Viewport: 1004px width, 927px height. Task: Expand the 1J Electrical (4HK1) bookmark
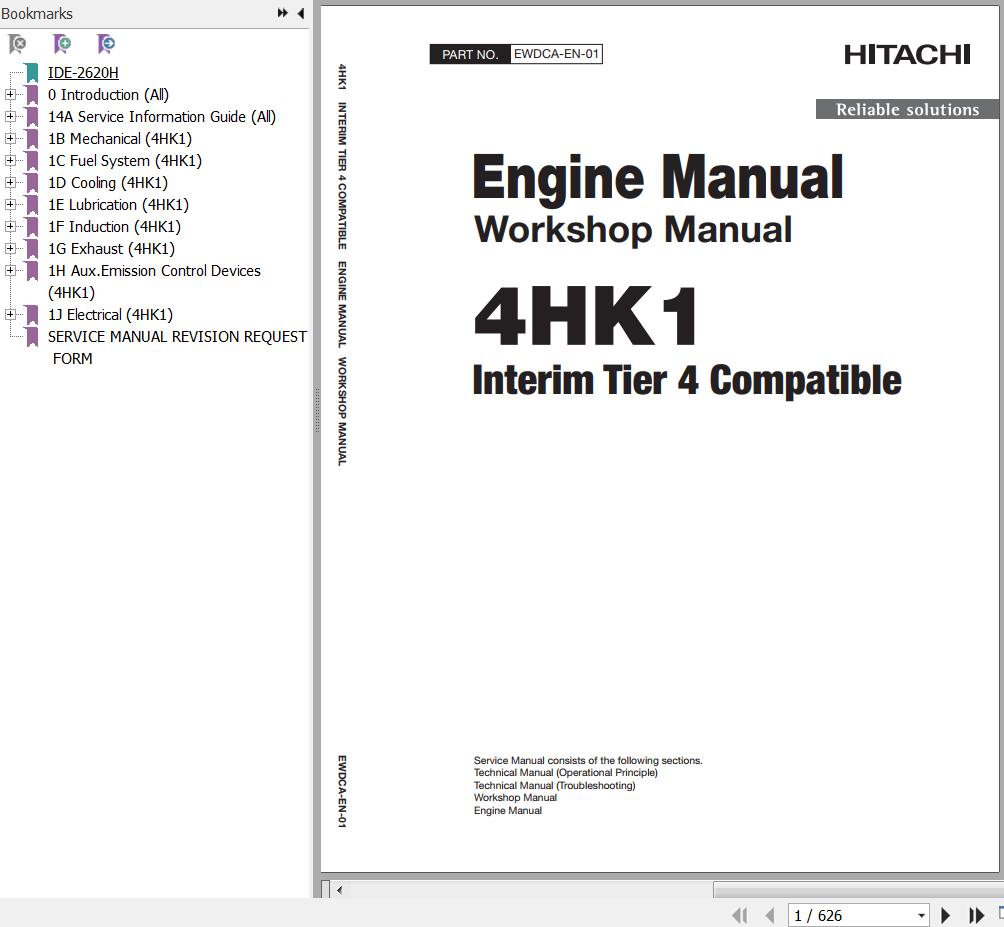click(x=10, y=314)
